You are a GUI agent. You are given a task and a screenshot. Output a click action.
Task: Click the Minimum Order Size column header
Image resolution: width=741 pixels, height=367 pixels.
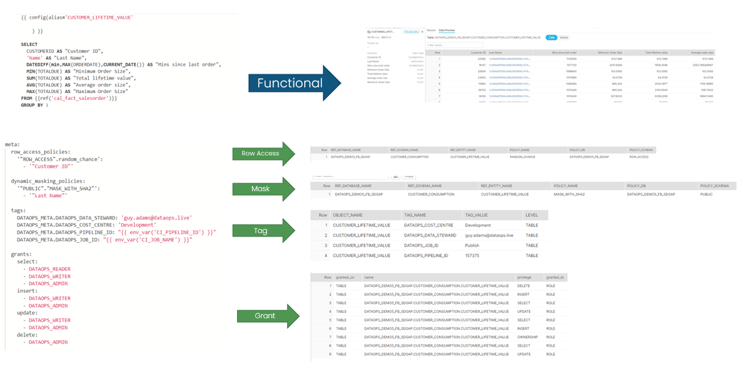(610, 53)
